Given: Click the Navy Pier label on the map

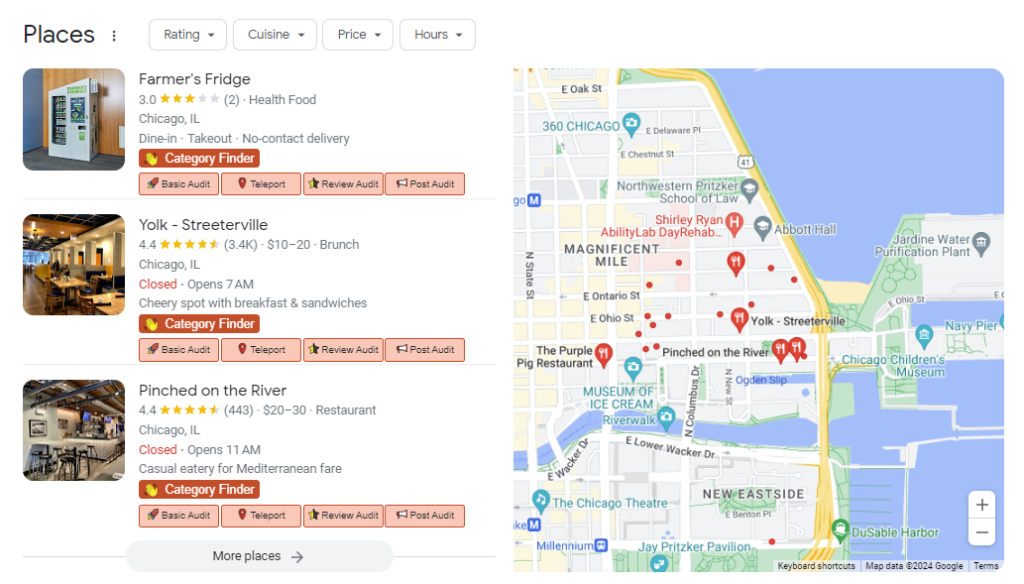Looking at the screenshot, I should tap(971, 326).
